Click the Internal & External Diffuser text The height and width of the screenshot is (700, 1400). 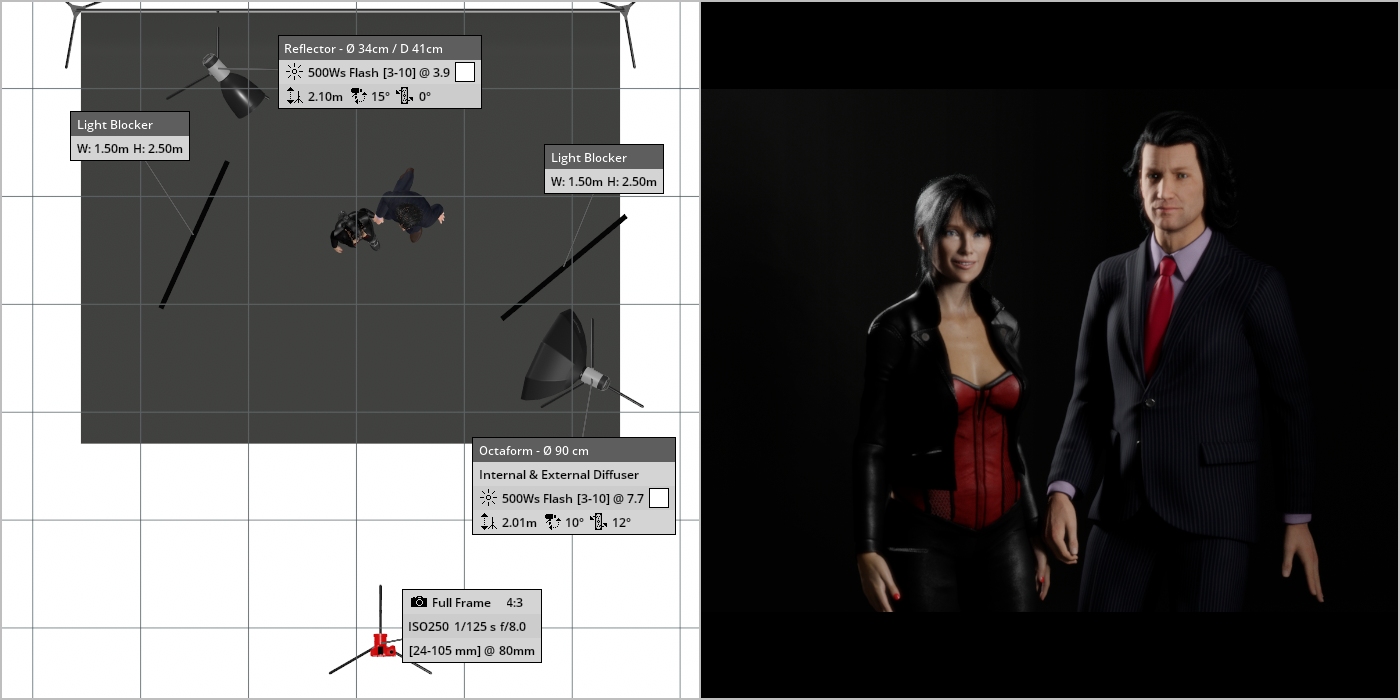coord(558,475)
